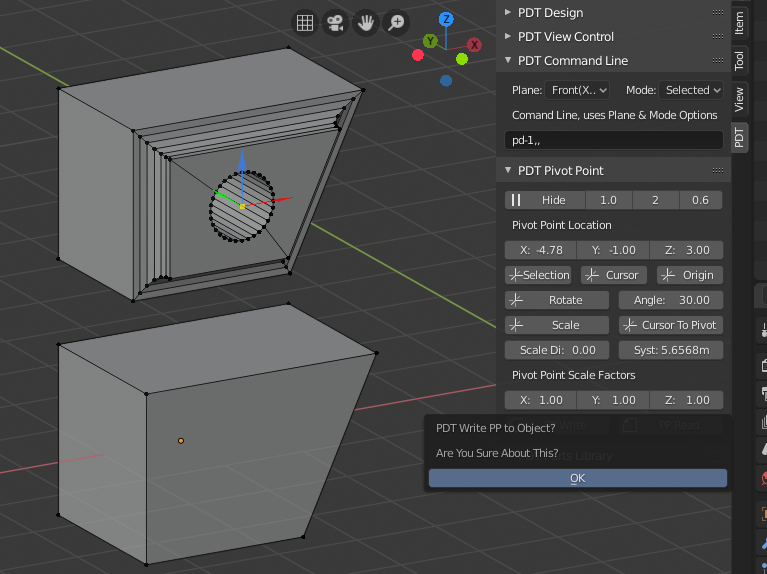Click the pivot Rotate button
This screenshot has width=767, height=574.
[x=557, y=300]
